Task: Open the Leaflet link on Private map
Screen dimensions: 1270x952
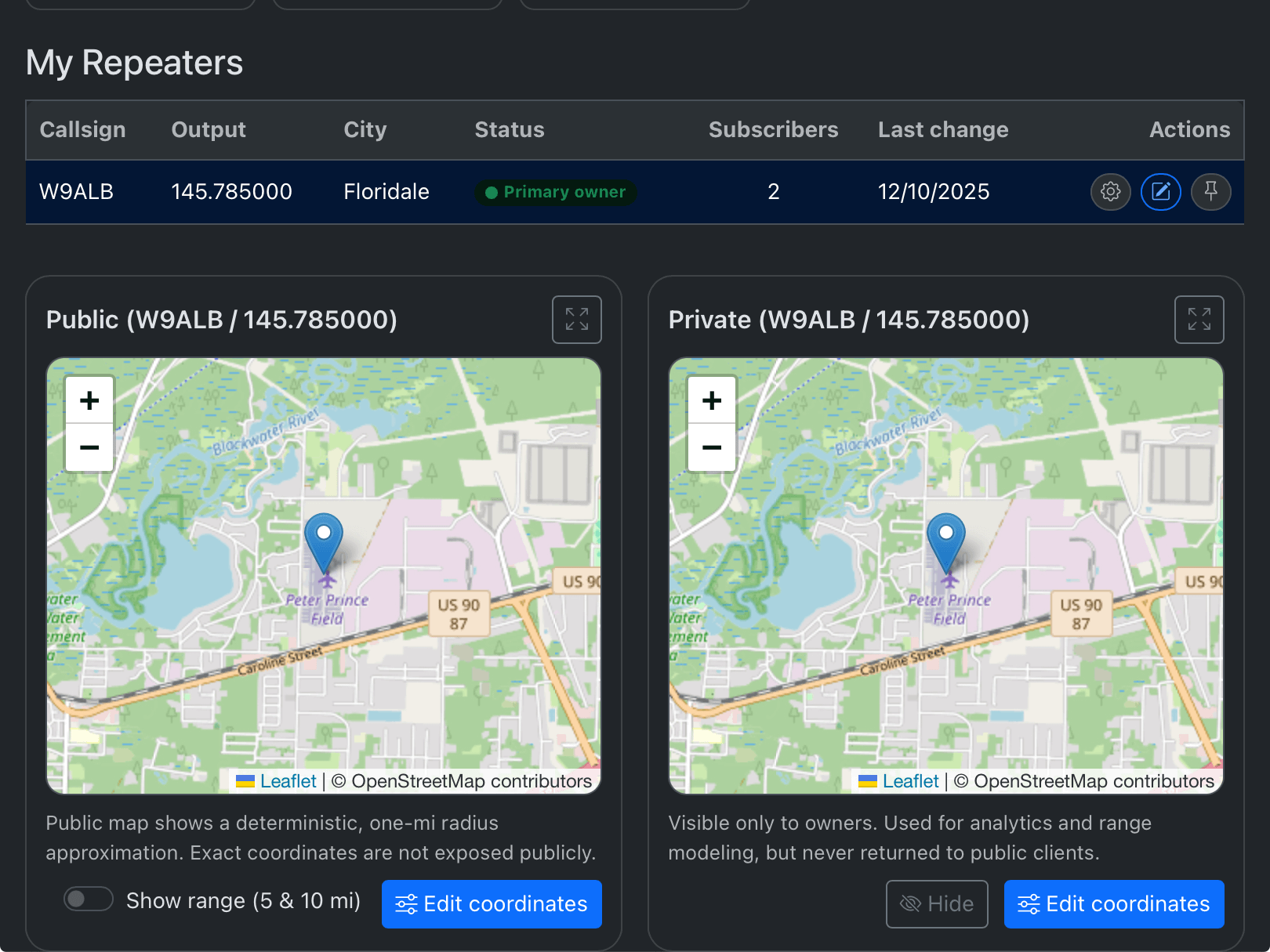Action: click(x=910, y=781)
